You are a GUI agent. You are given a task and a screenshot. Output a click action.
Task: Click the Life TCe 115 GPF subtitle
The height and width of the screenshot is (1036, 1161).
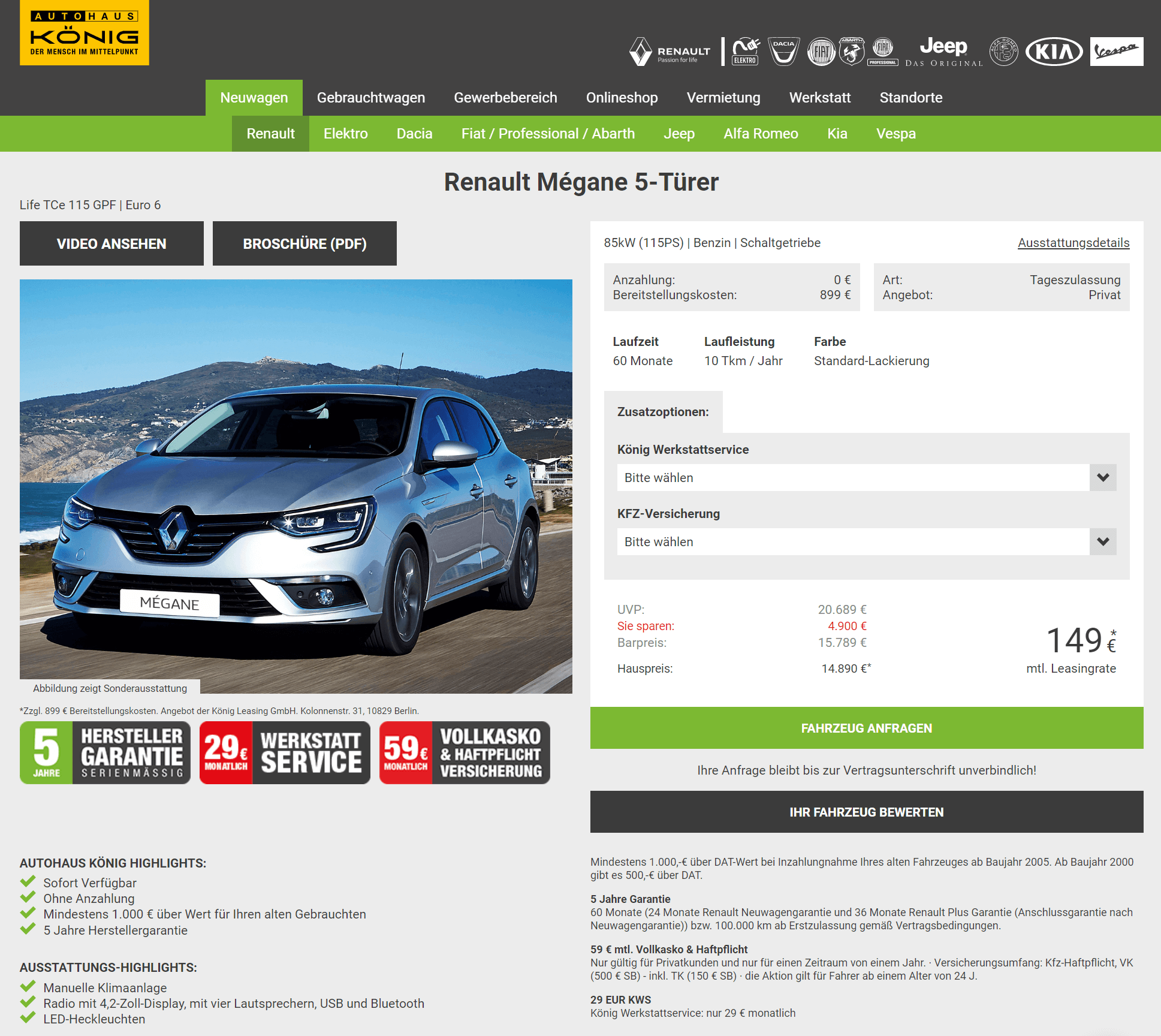pyautogui.click(x=90, y=205)
